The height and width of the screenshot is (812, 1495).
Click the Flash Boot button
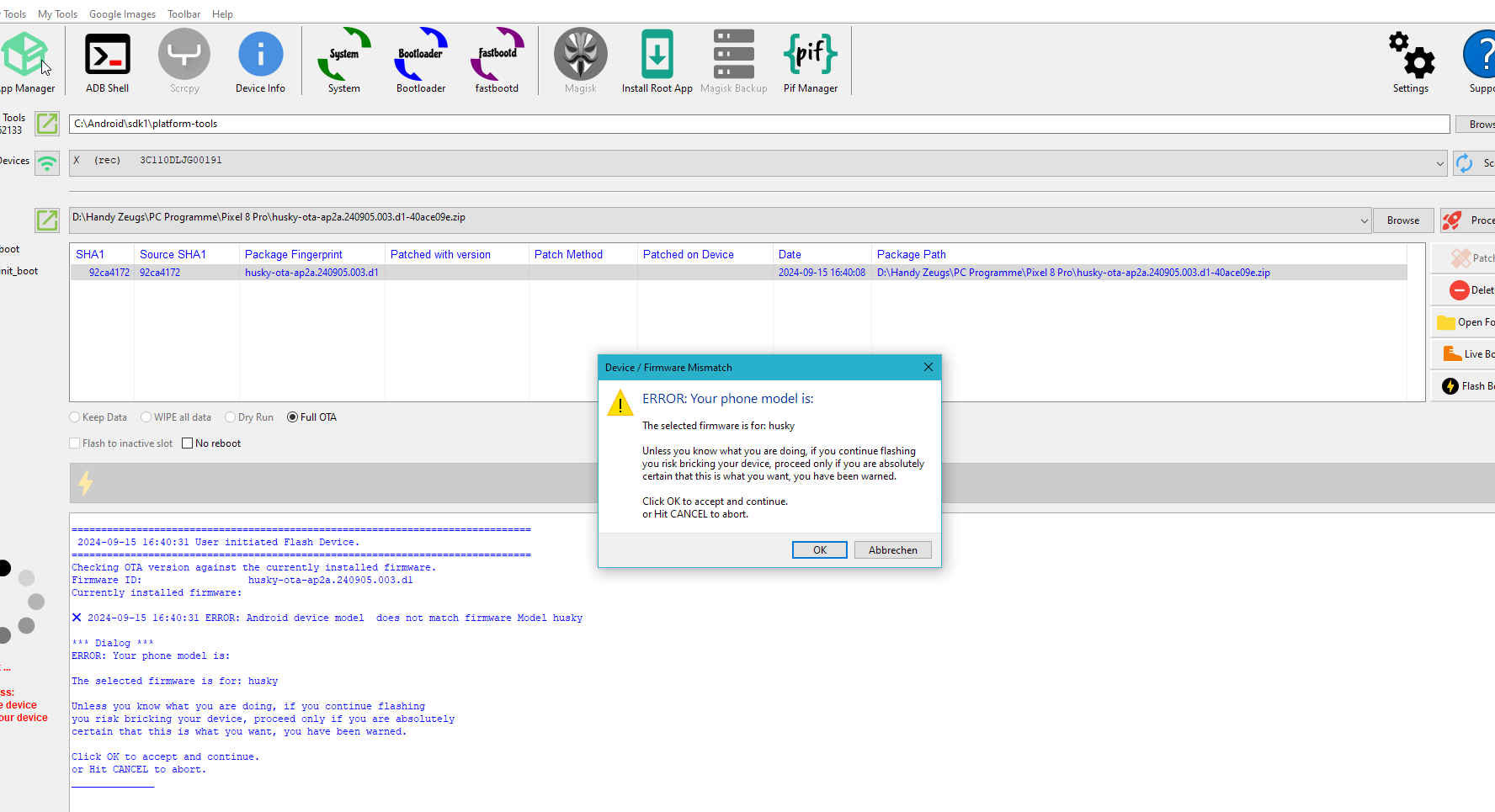1462,386
